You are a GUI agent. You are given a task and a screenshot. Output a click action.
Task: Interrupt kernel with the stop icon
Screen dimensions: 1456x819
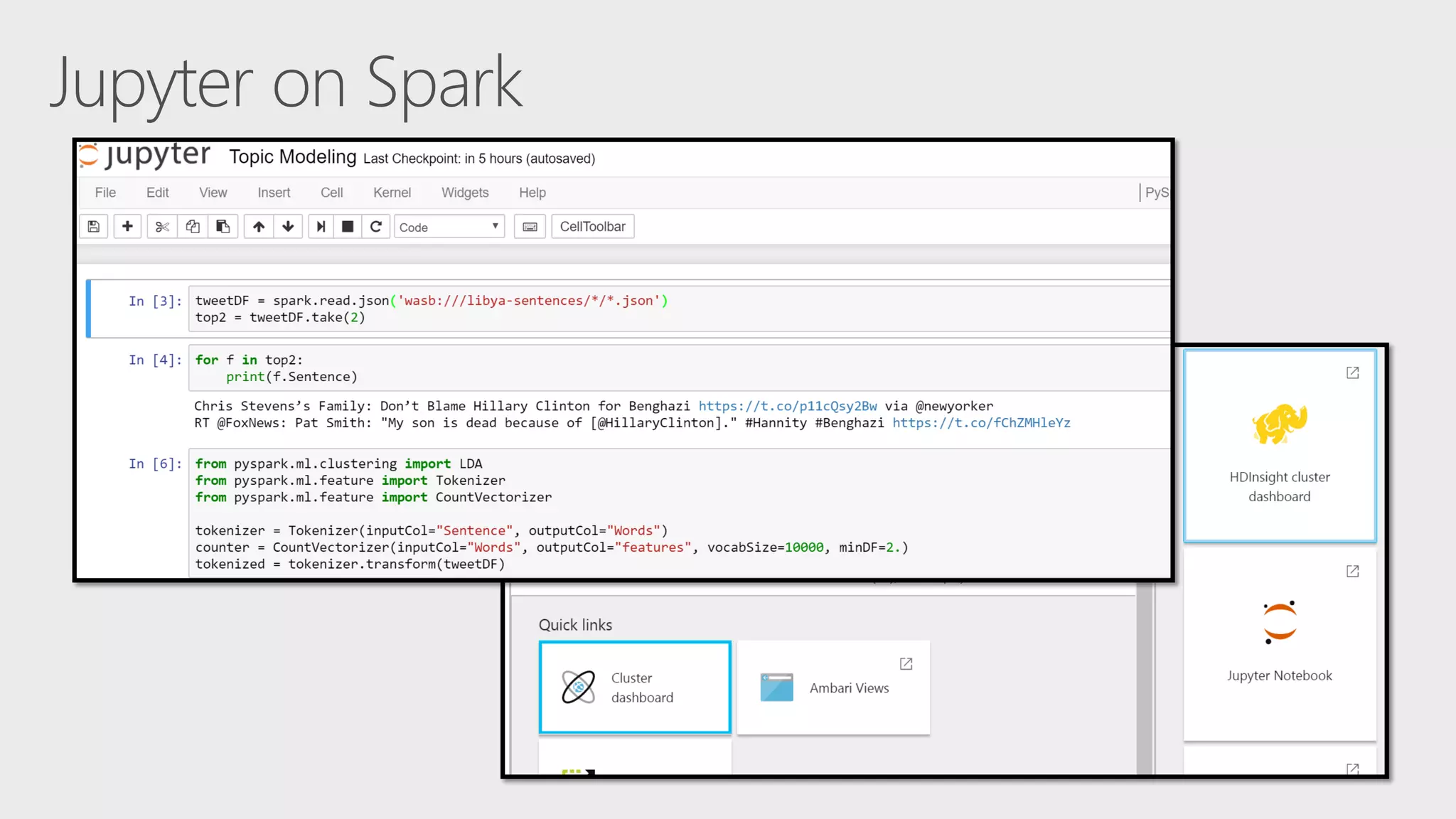(348, 227)
